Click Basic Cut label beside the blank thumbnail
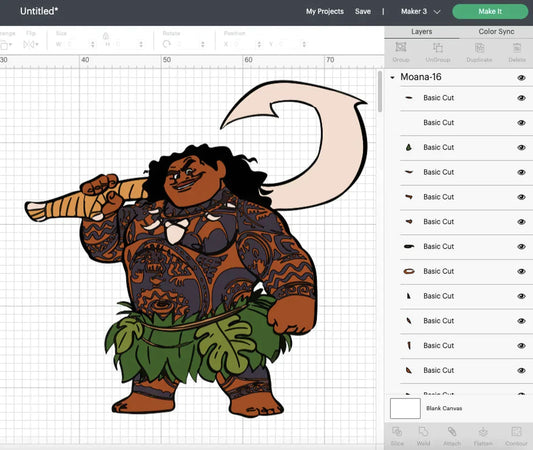The width and height of the screenshot is (533, 450). point(439,123)
